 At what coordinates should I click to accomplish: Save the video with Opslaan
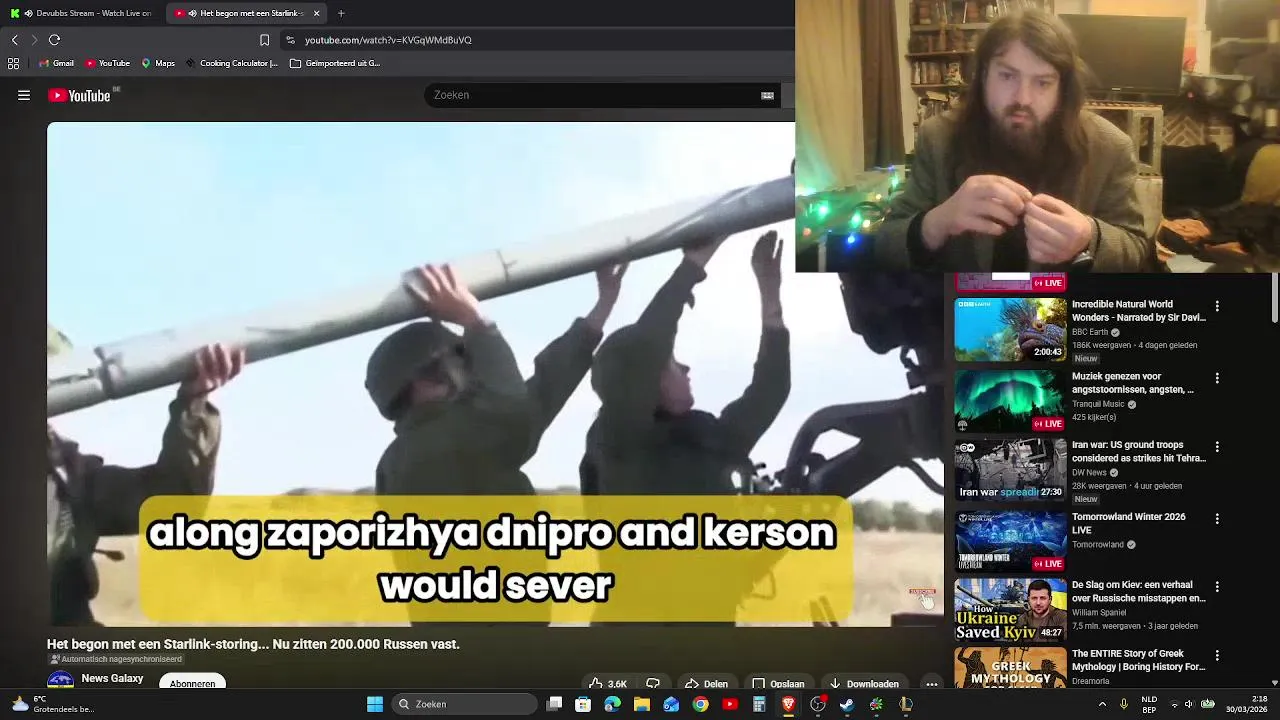[x=778, y=684]
